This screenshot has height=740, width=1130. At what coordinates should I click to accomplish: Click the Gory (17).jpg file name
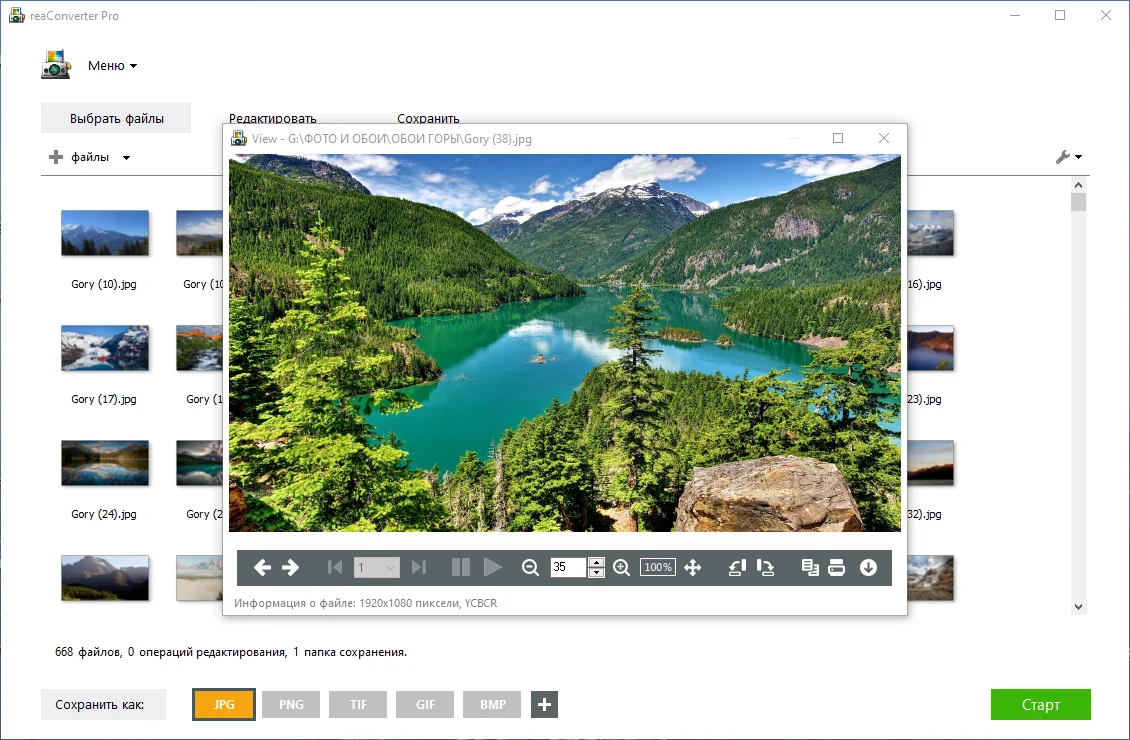click(x=104, y=399)
